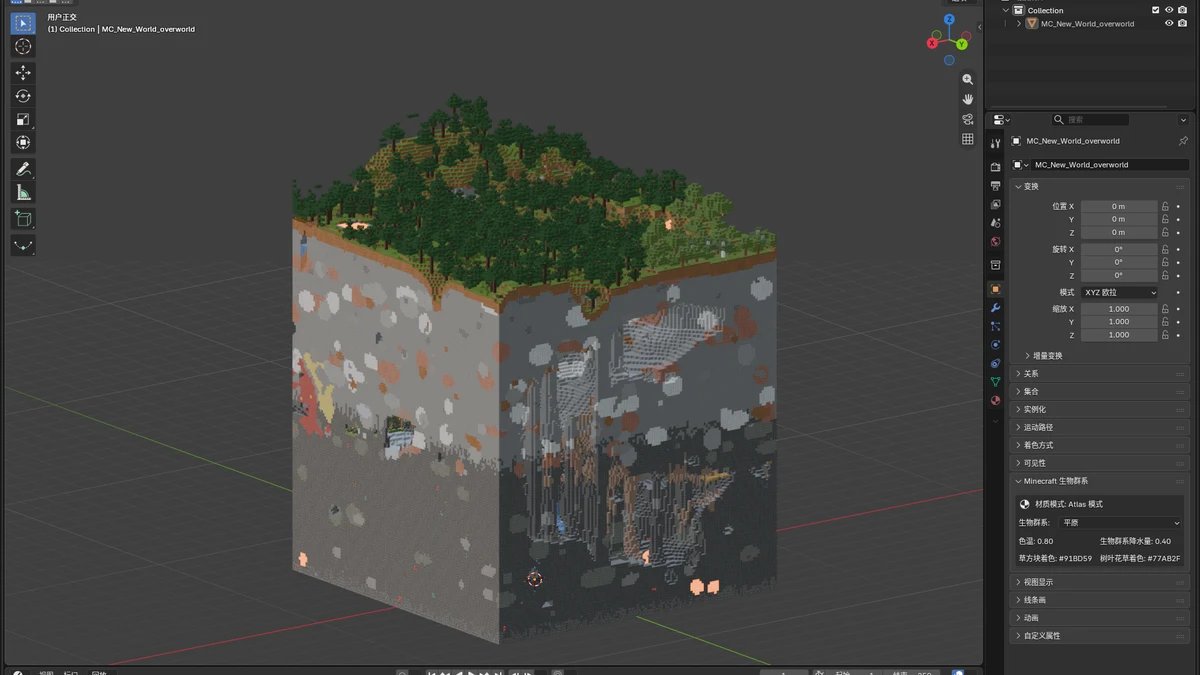Activate the 3D Cursor tool
Viewport: 1200px width, 675px height.
23,46
